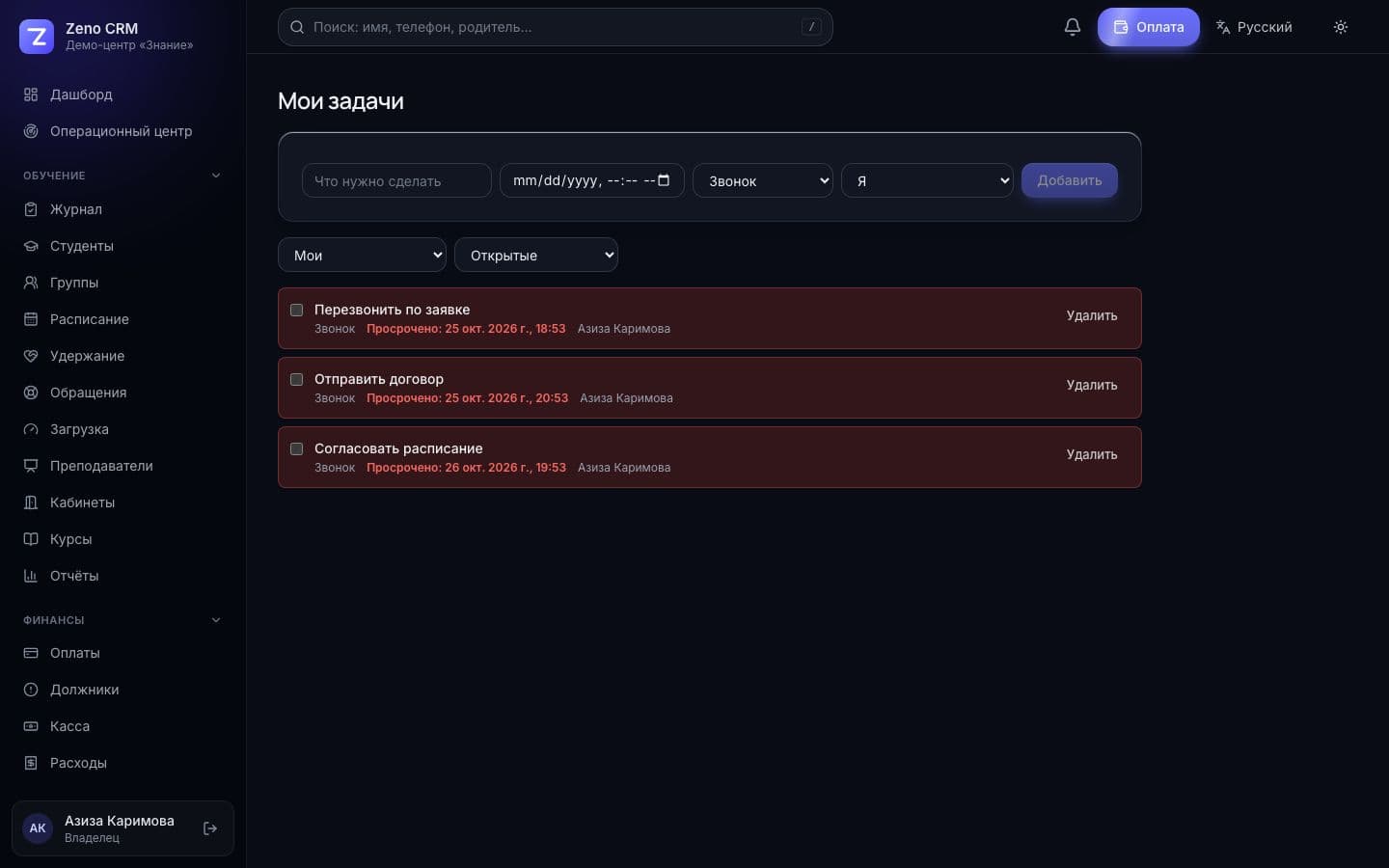Click the Zeno CRM logo icon

(x=37, y=37)
